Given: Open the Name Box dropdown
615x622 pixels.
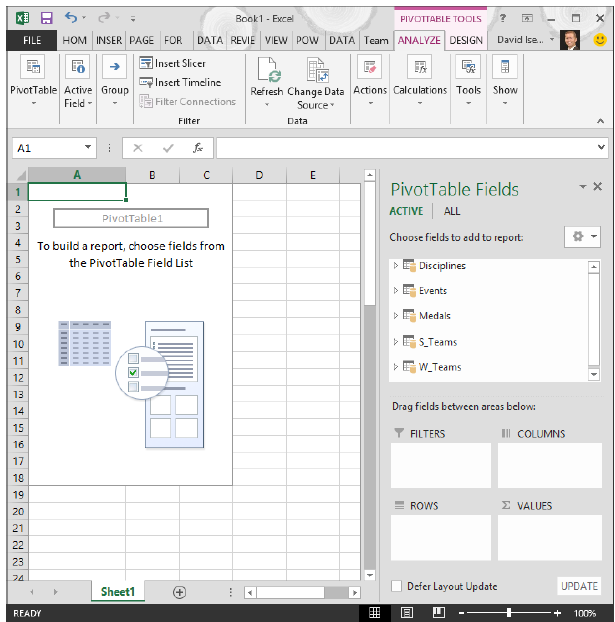Looking at the screenshot, I should click(88, 148).
